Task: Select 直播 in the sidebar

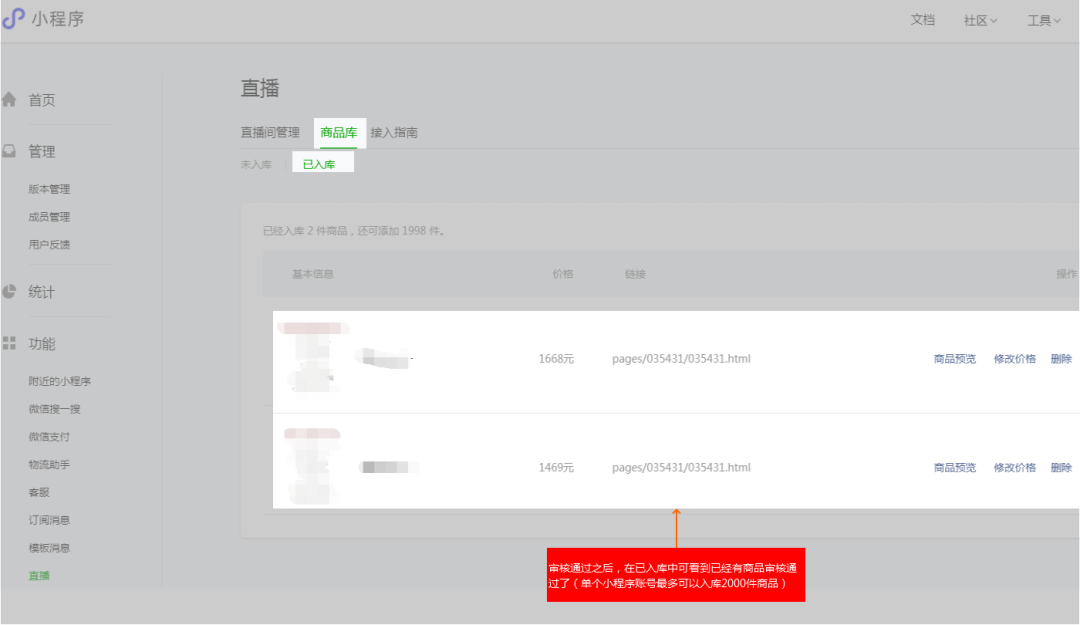Action: point(38,576)
